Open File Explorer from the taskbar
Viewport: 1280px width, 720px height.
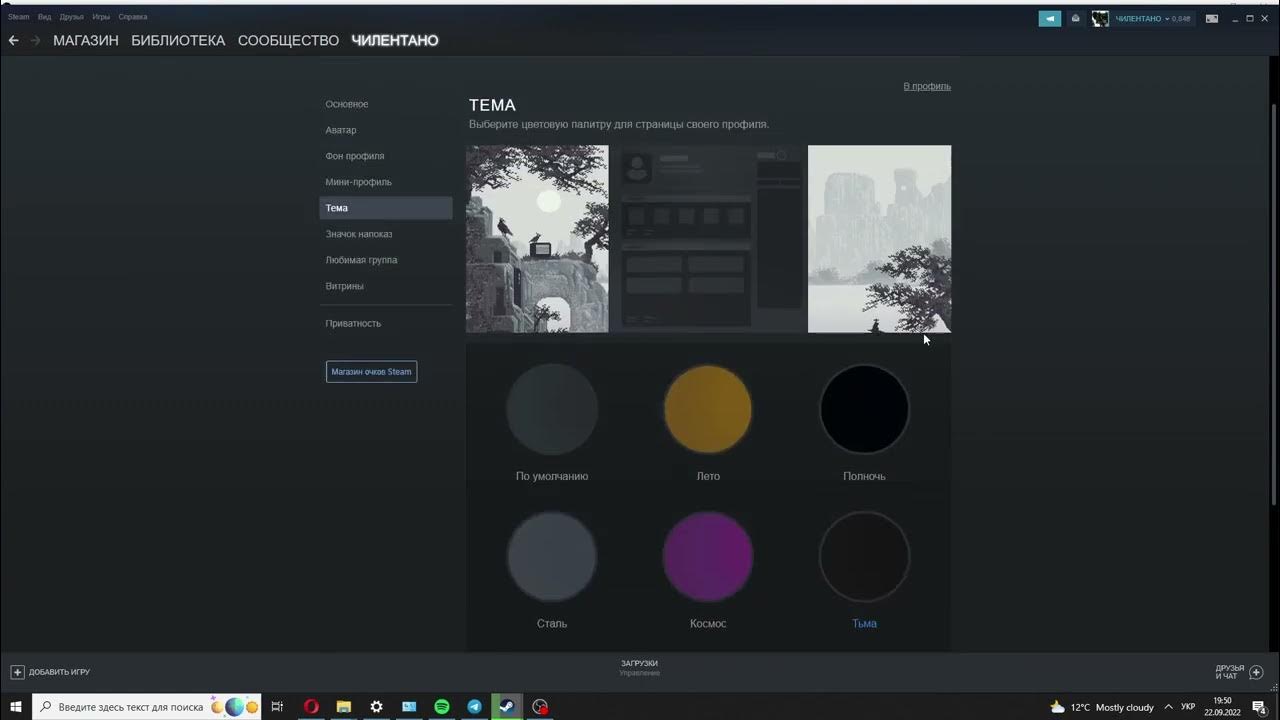tap(343, 707)
